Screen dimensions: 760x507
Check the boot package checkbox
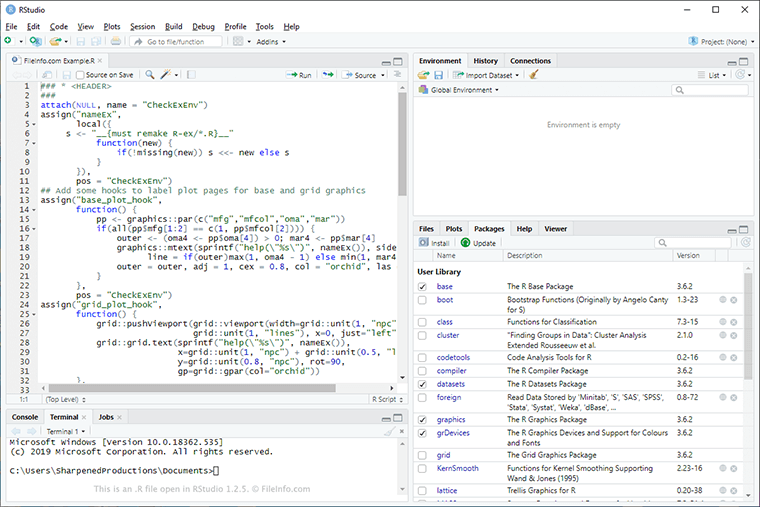tap(423, 300)
